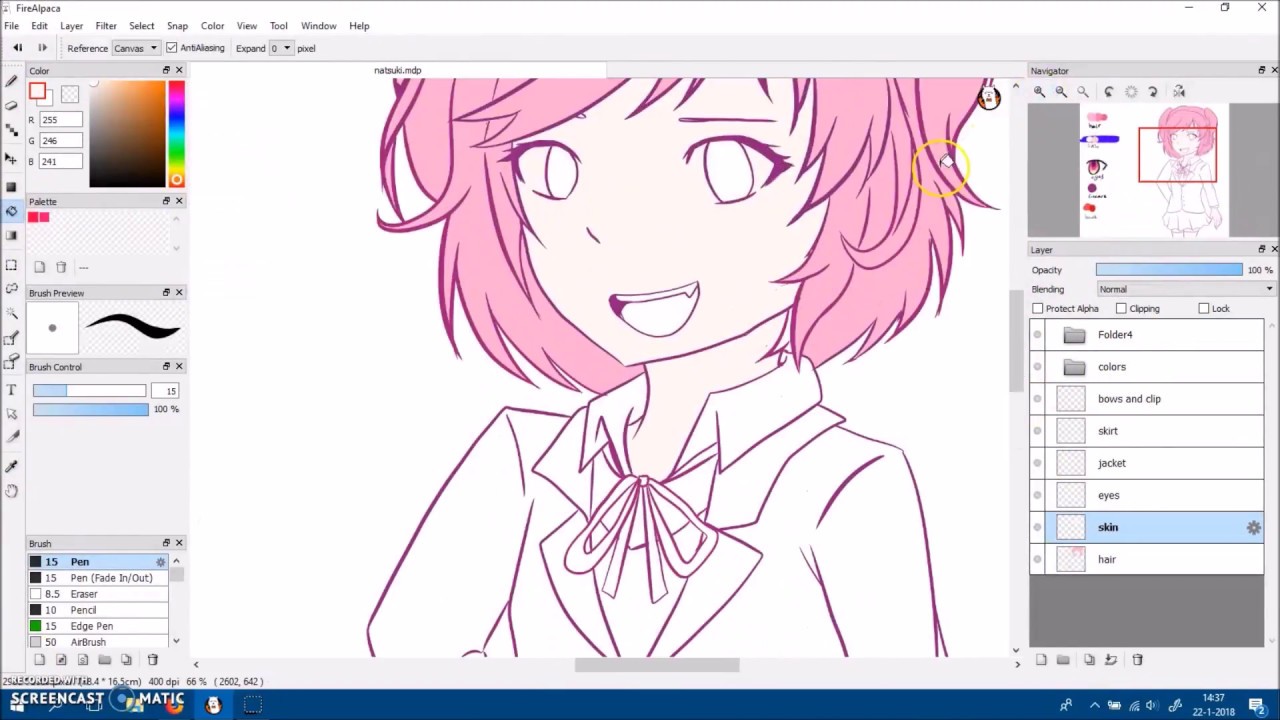Screen dimensions: 1280x720
Task: Toggle the AntiAliasing checkbox
Action: (x=172, y=48)
